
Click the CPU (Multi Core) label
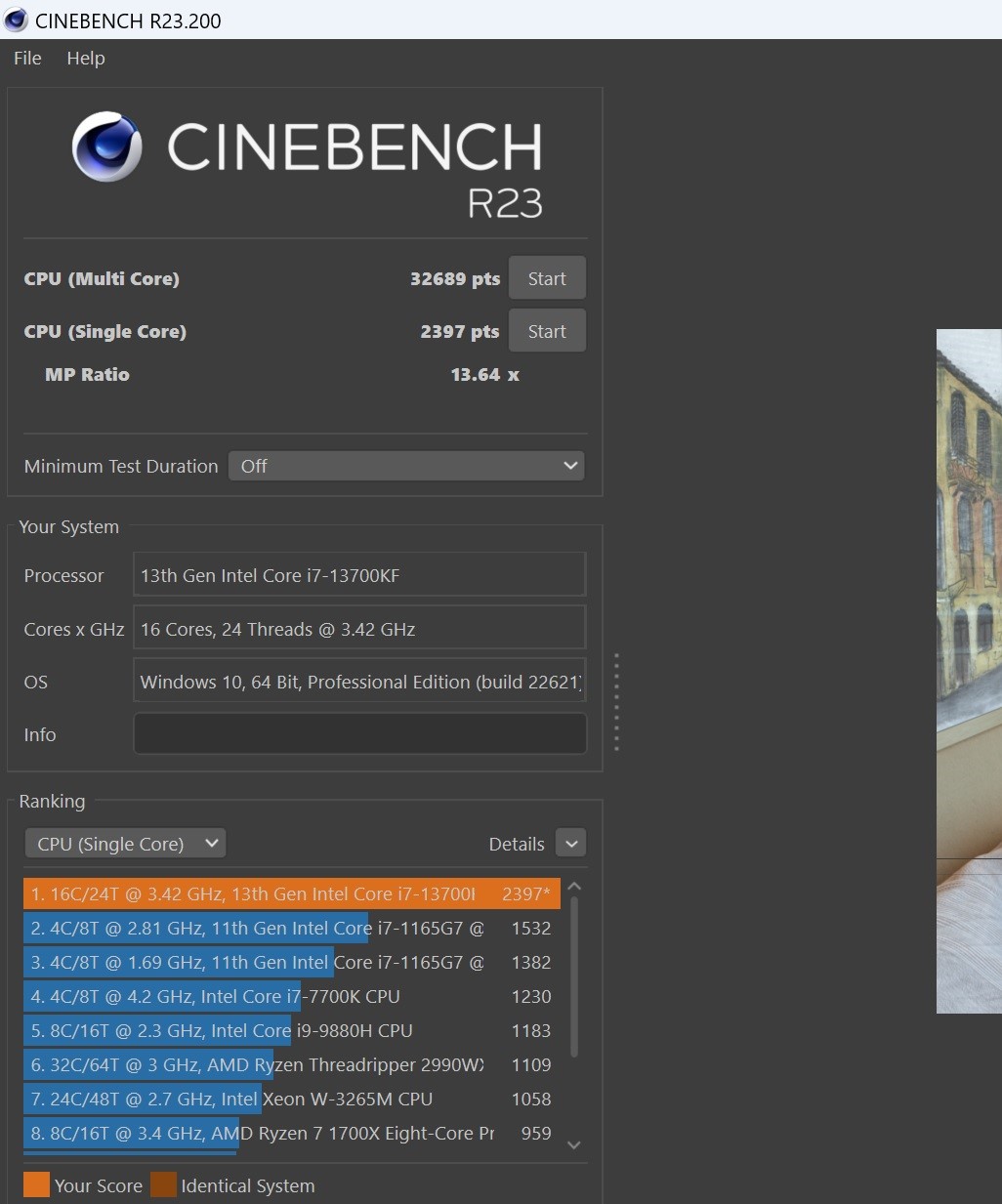point(102,279)
